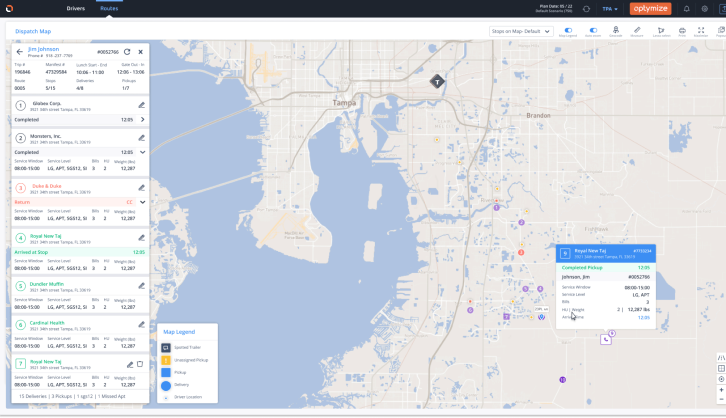Click the blue Pickup legend square
This screenshot has width=726, height=418.
166,372
